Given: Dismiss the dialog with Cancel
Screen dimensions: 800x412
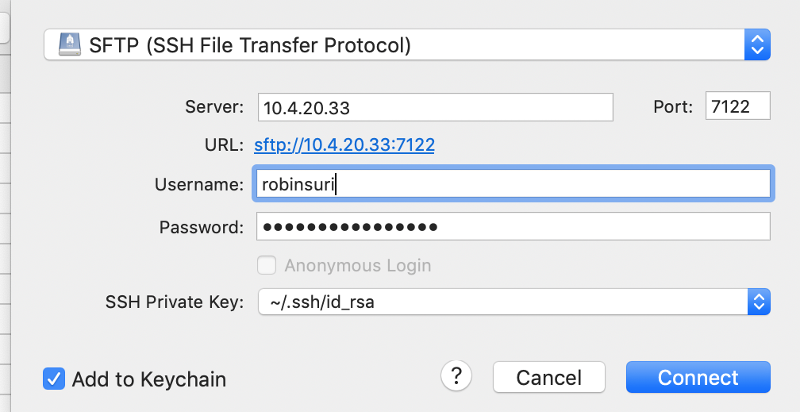Looking at the screenshot, I should pos(549,377).
